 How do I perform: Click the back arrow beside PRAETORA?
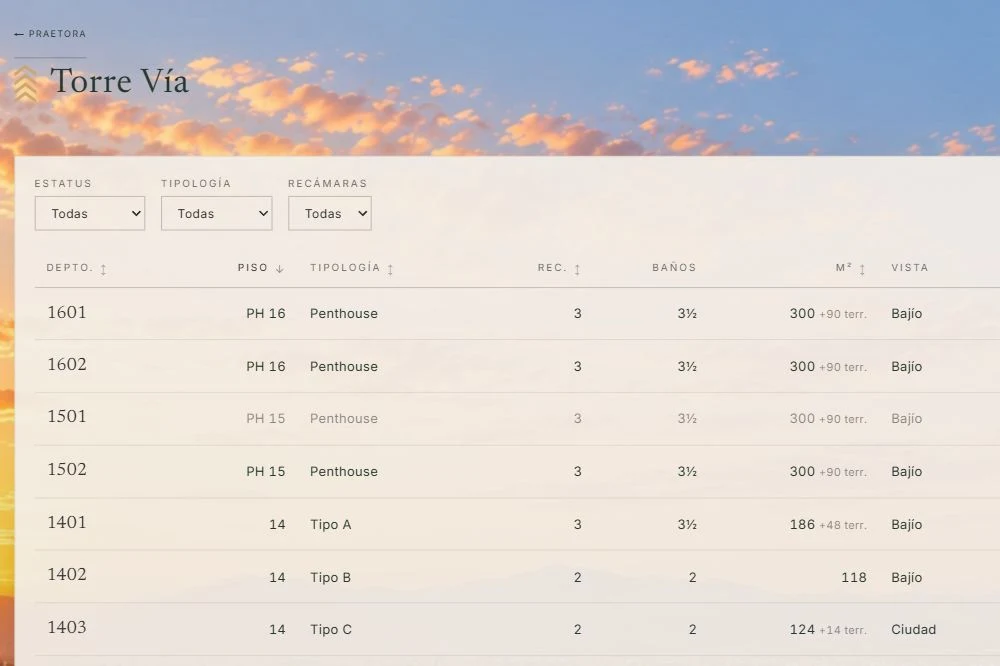point(19,34)
